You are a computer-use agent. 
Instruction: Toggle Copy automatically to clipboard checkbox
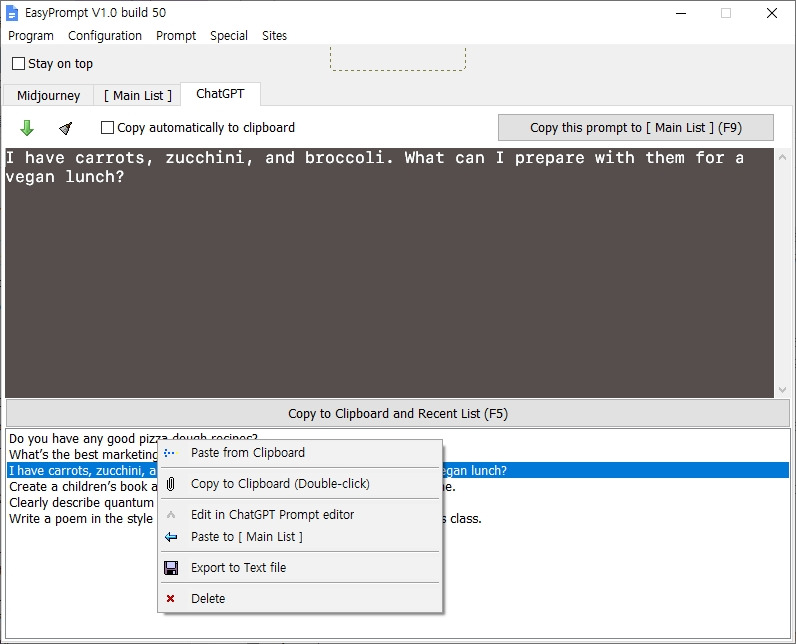click(107, 127)
